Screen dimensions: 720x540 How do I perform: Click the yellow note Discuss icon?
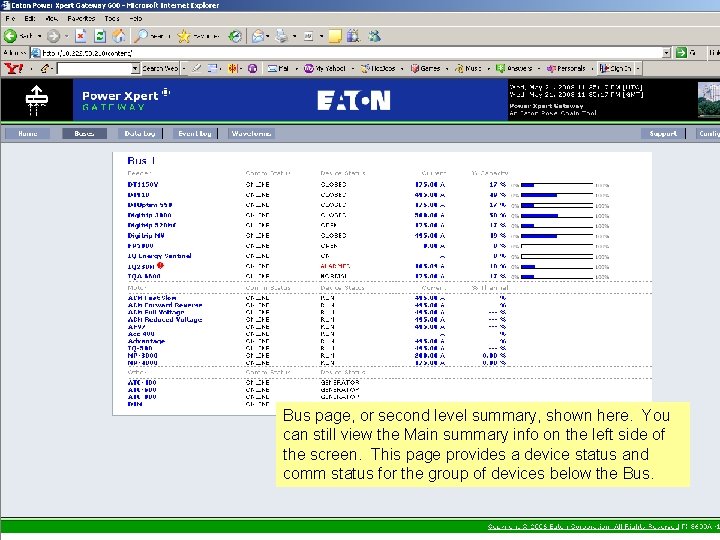pos(335,36)
